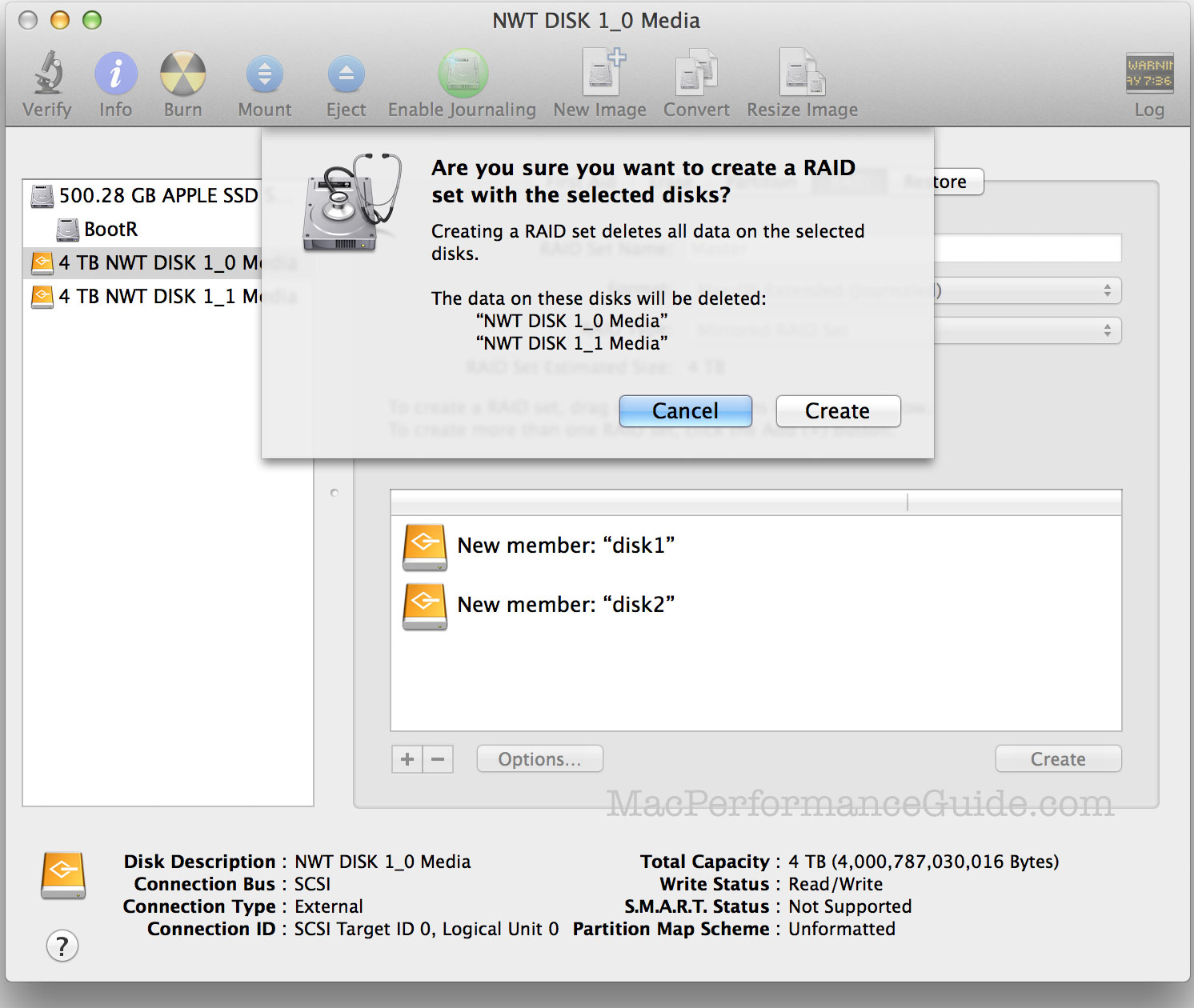
Task: Click the Connection Bus value "SCSI"
Action: click(312, 884)
